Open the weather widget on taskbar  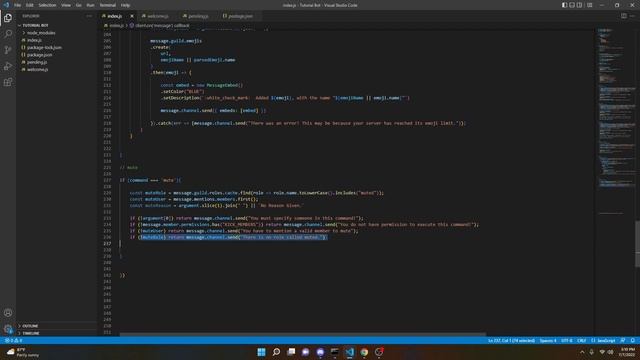click(x=23, y=352)
